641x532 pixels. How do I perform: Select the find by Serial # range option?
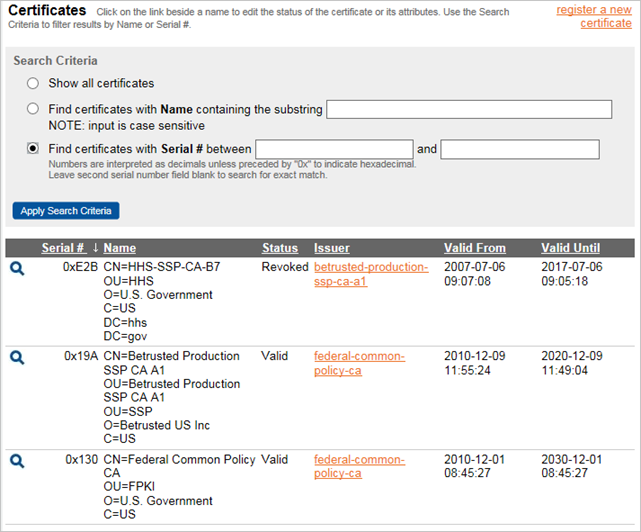tap(34, 149)
